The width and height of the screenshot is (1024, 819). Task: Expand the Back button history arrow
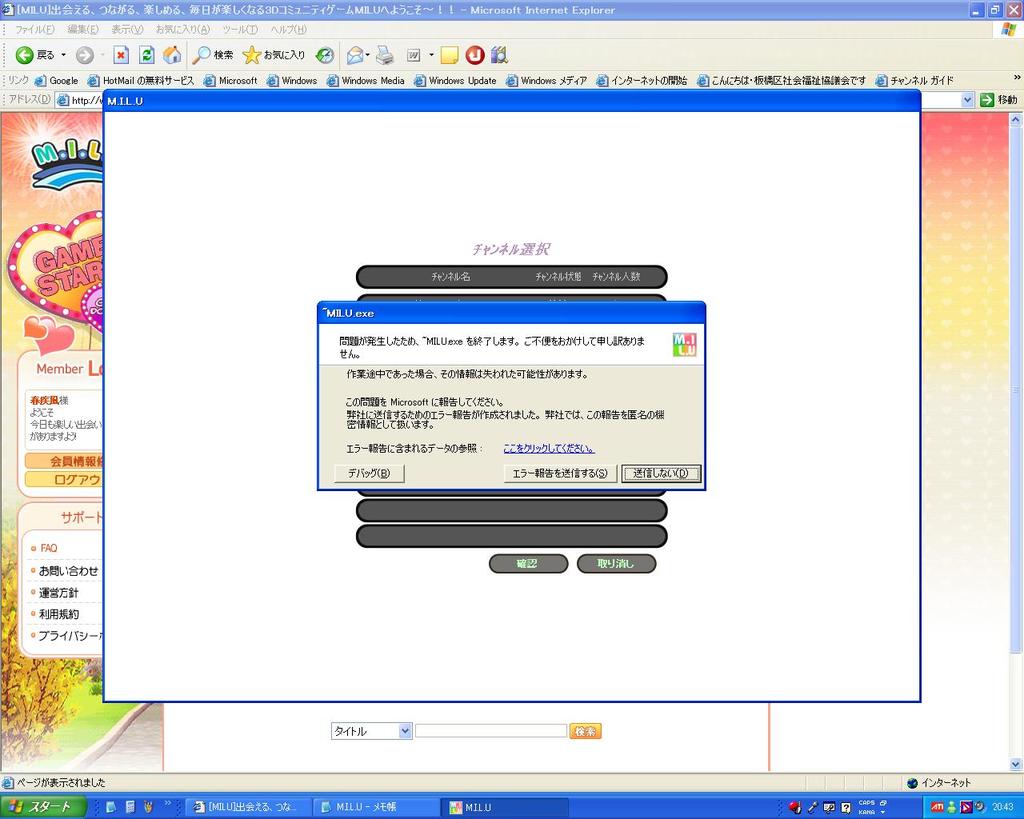tap(63, 55)
